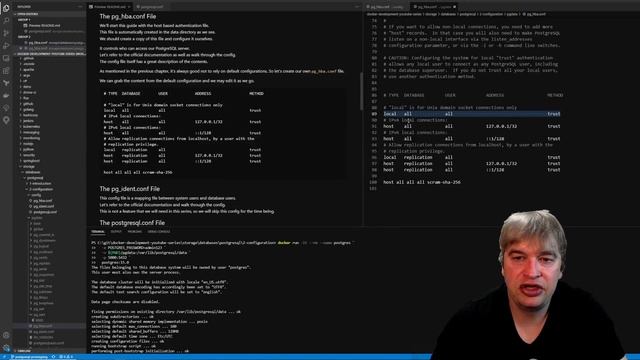
Task: Open Explorer more actions ellipsis
Action: point(80,7)
